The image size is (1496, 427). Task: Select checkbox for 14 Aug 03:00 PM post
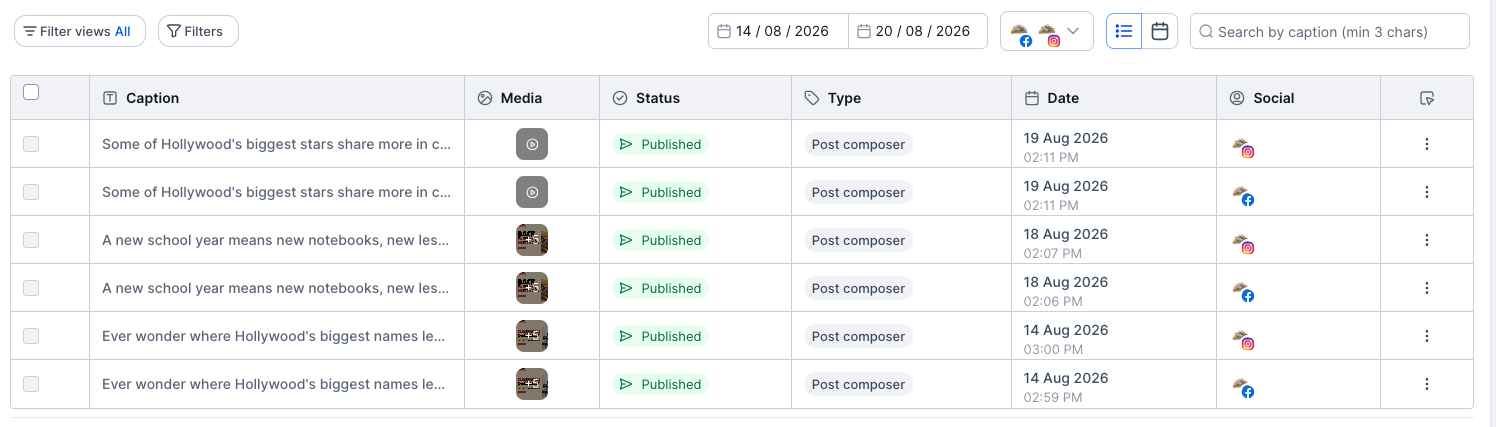31,336
